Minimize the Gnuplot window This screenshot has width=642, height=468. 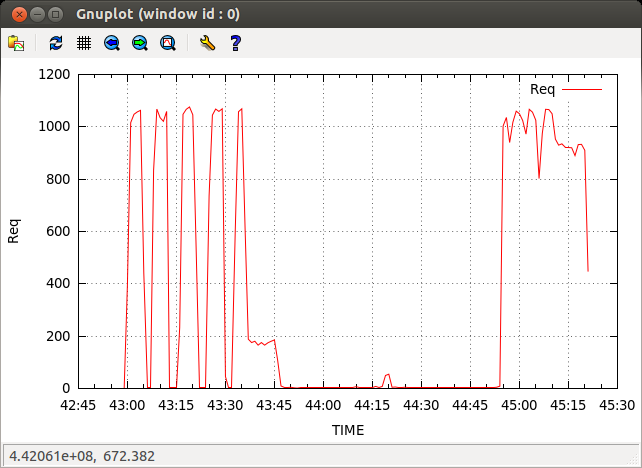click(x=37, y=15)
